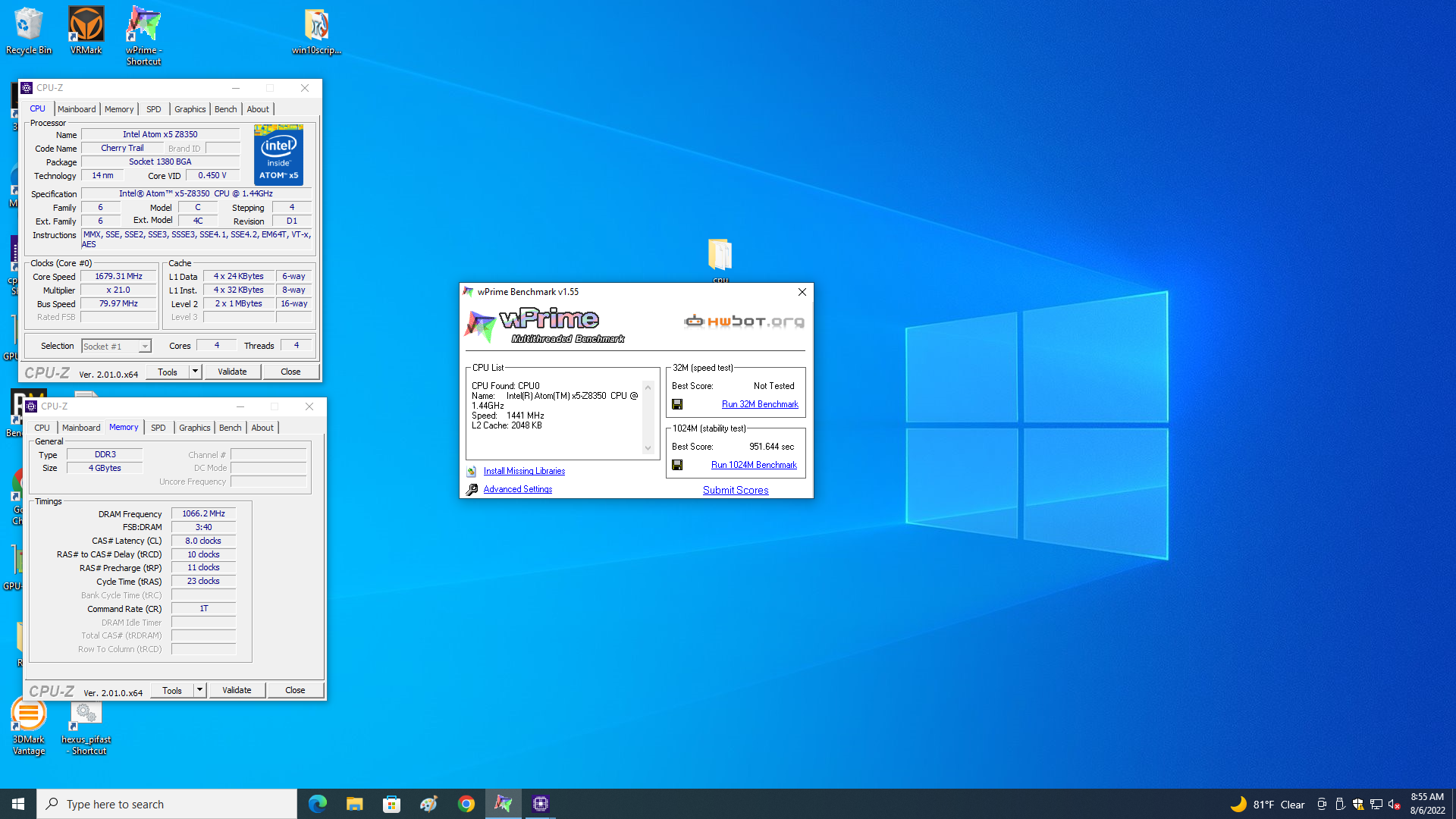Click the save icon for 1024M score

point(677,465)
